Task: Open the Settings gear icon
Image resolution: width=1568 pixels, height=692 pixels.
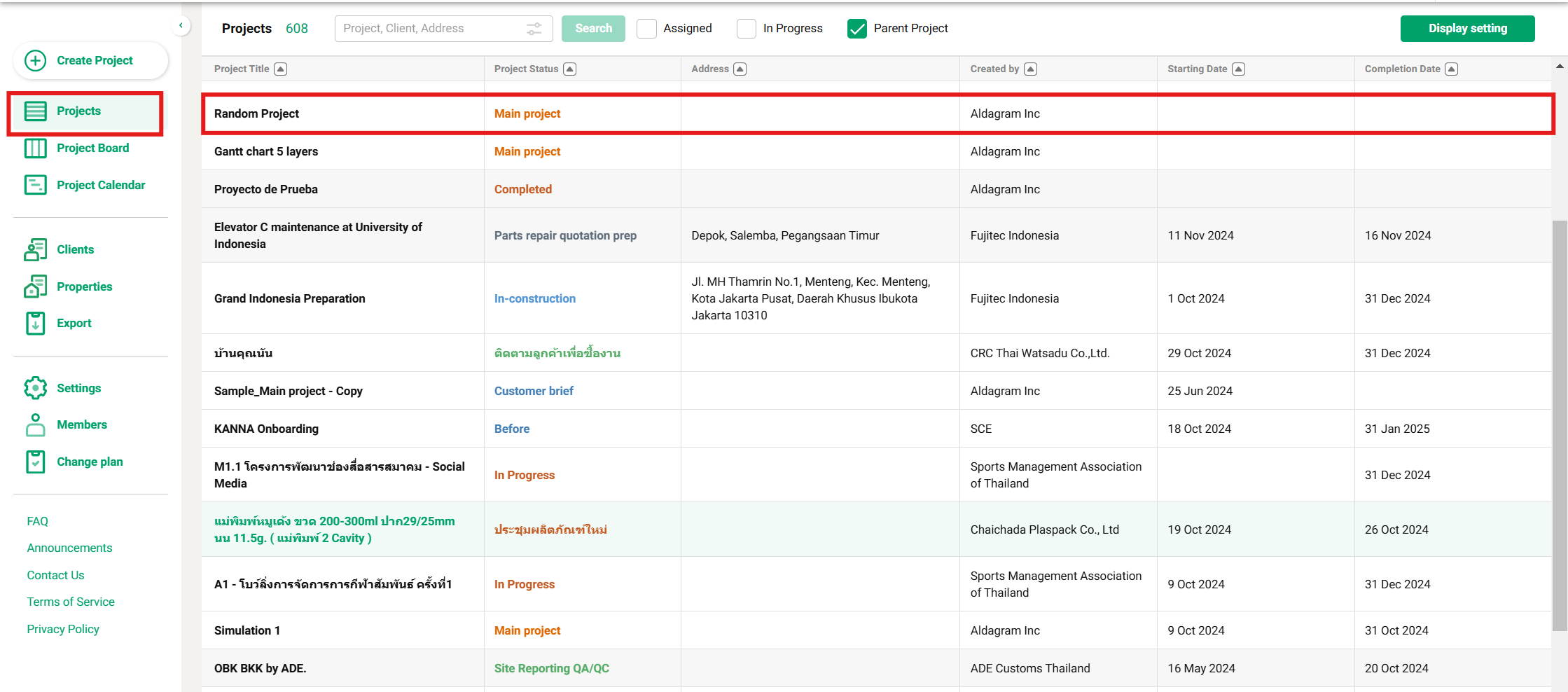Action: tap(36, 388)
